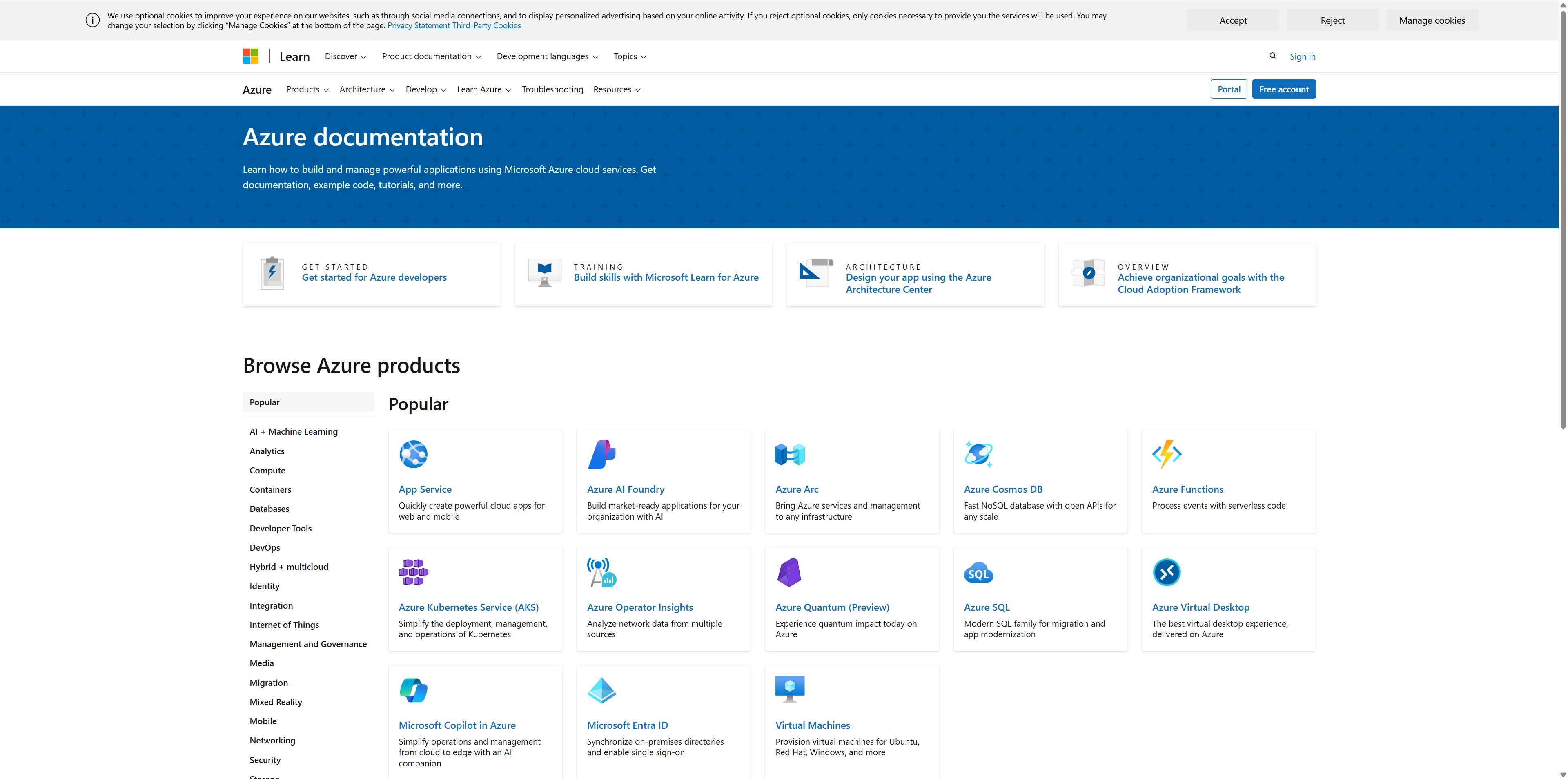Reject optional cookies
This screenshot has width=1568, height=779.
tap(1332, 20)
